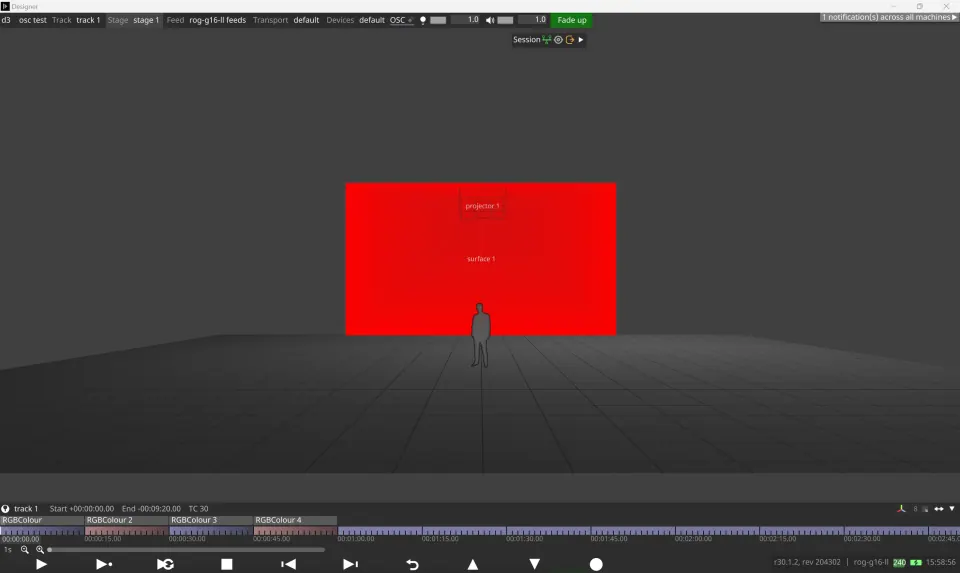This screenshot has height=573, width=960.
Task: Open the stage 1 editor
Action: 146,20
